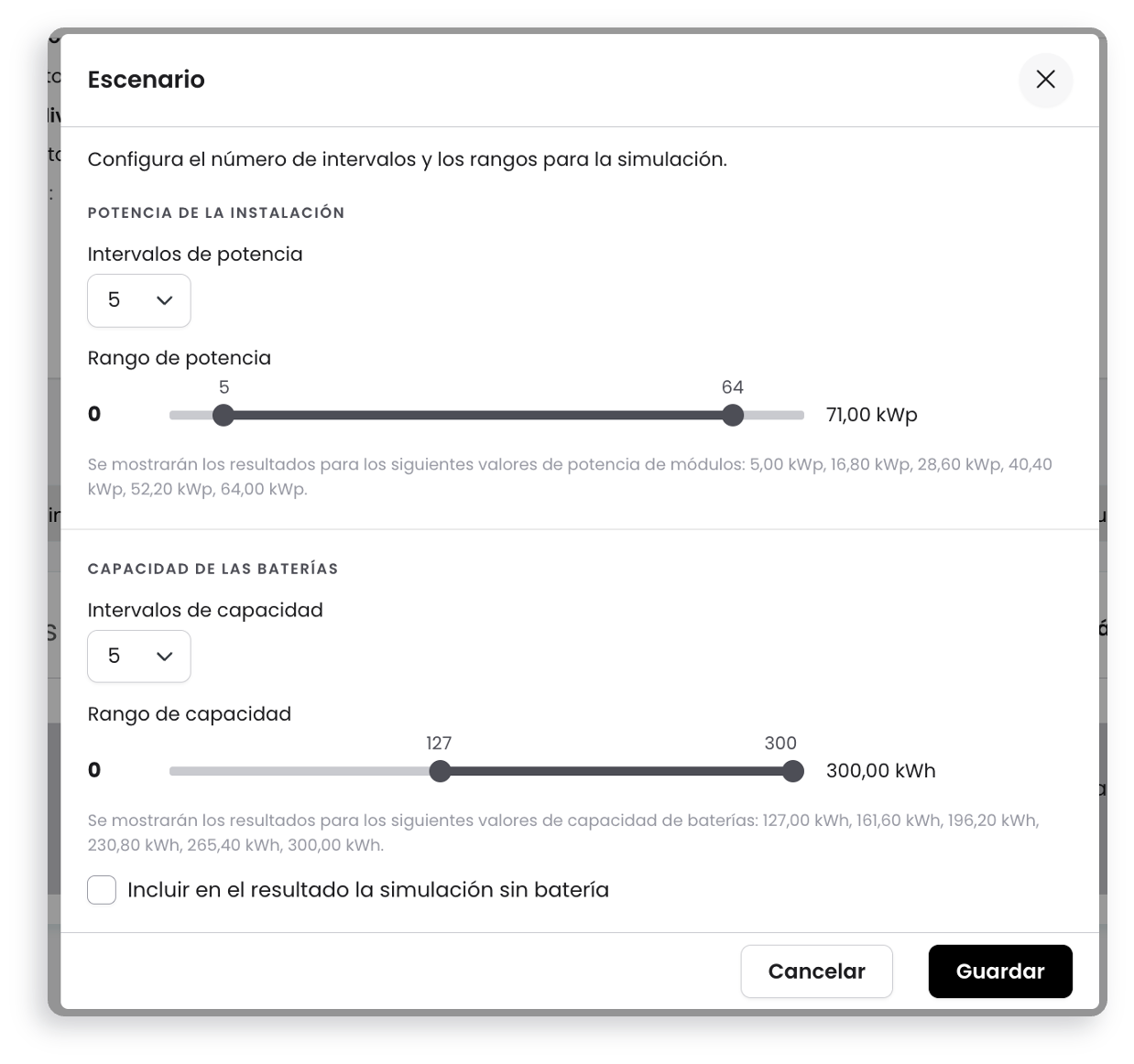Enable the simulación sin batería checkbox
1134x1064 pixels.
click(102, 890)
